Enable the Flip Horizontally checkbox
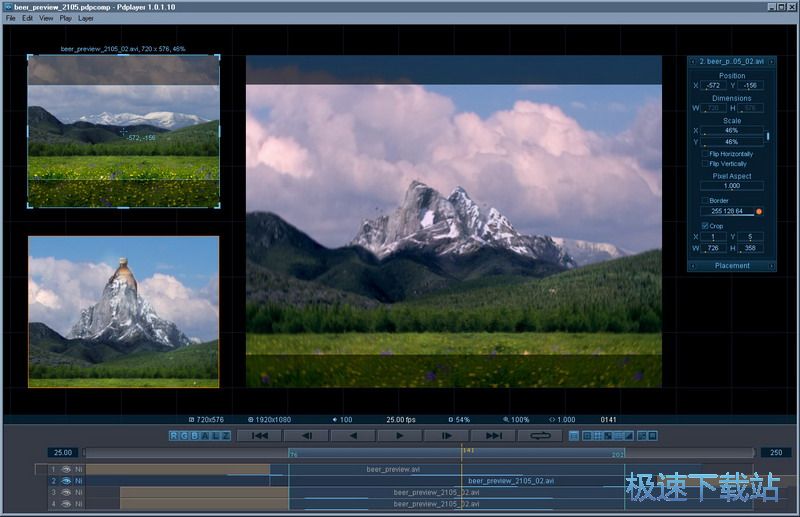Viewport: 800px width, 517px height. coord(704,154)
